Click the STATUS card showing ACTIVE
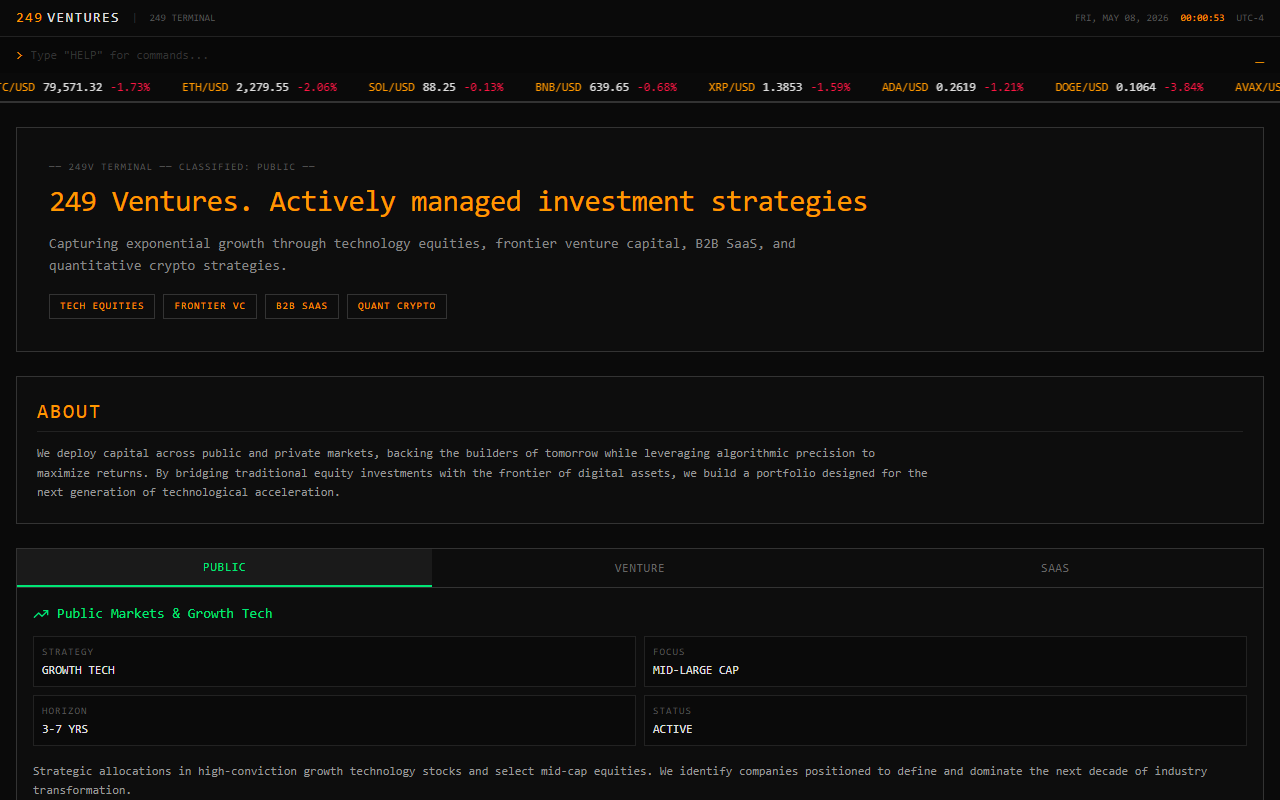The width and height of the screenshot is (1280, 800). [945, 721]
